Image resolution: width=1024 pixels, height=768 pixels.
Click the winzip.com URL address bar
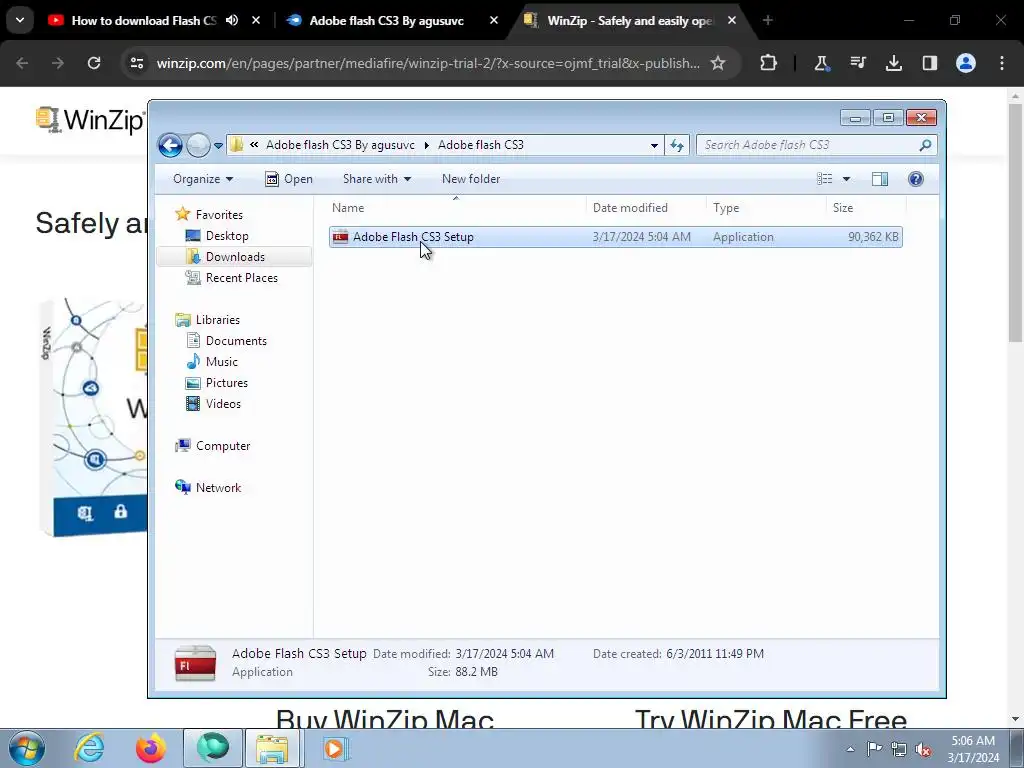(x=428, y=63)
